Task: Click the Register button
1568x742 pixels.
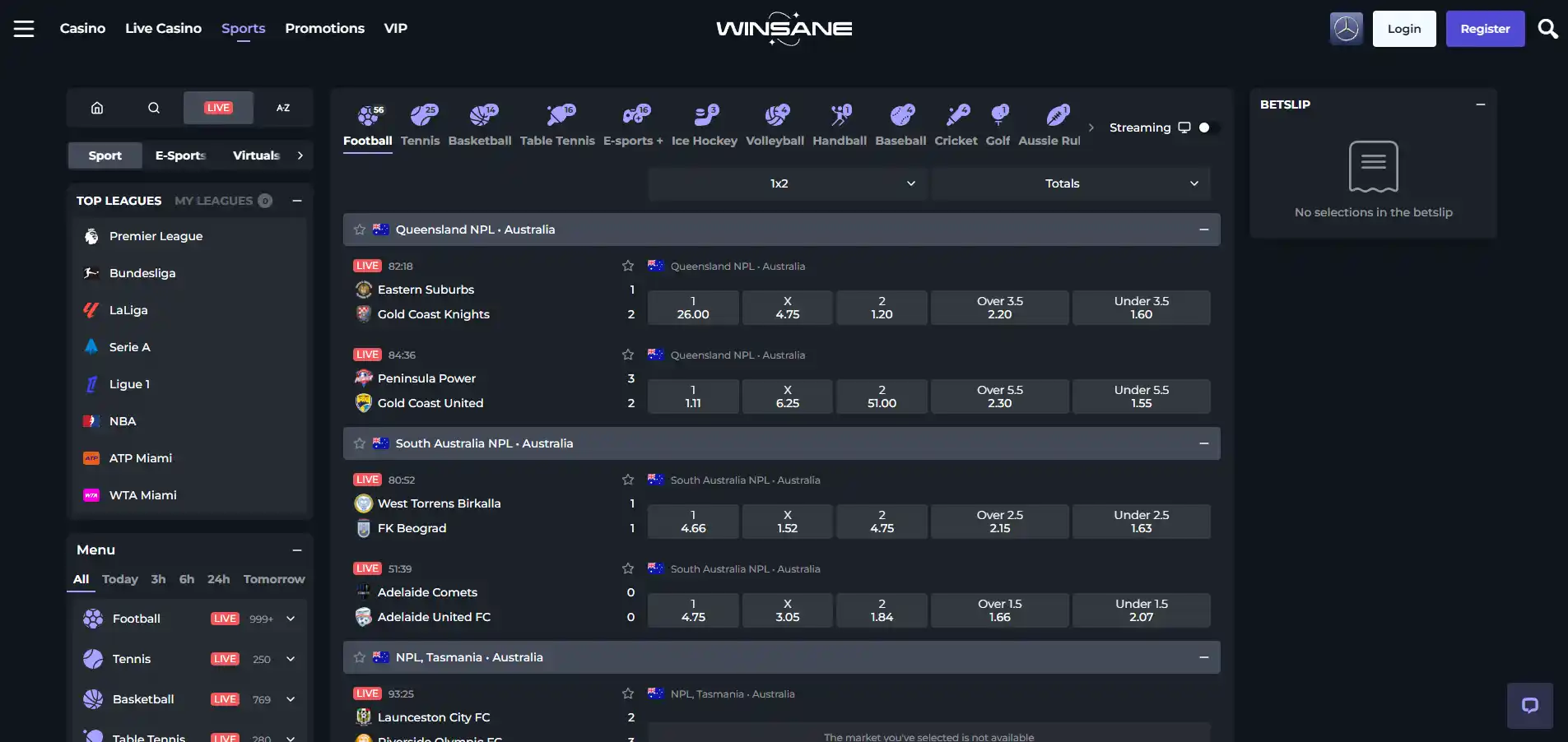Action: pyautogui.click(x=1485, y=29)
